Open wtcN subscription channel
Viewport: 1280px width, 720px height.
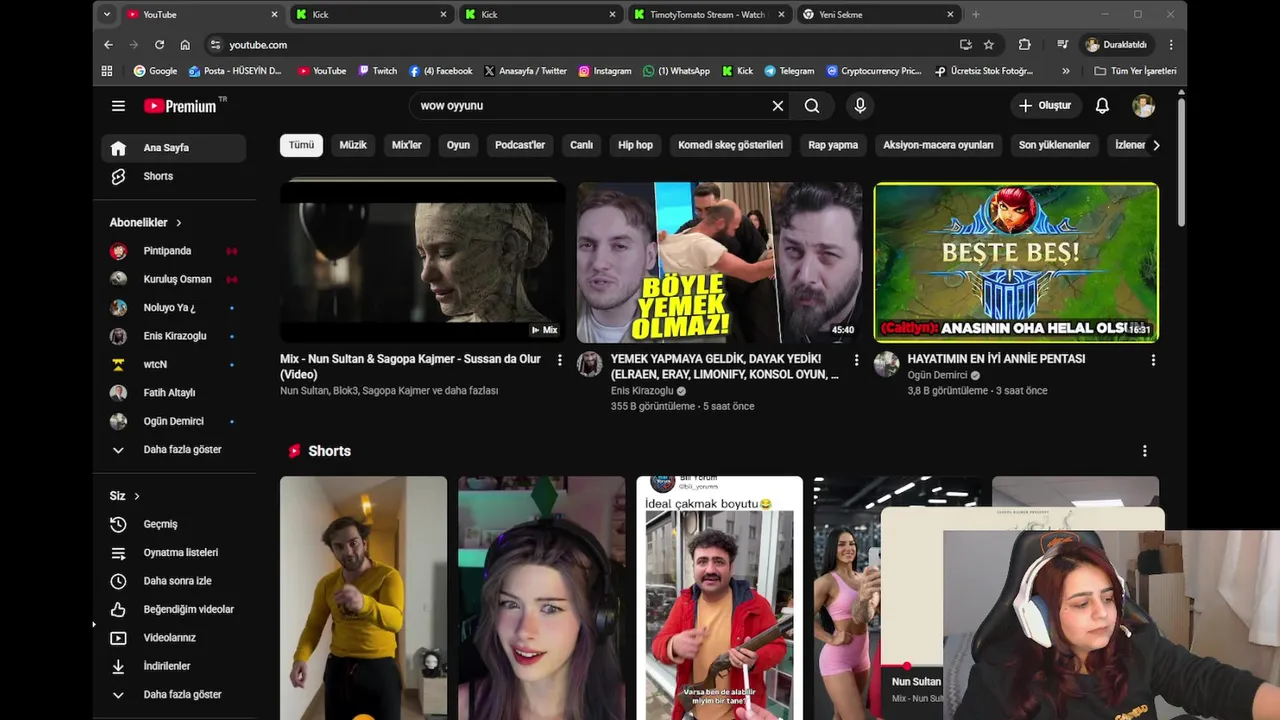[x=174, y=364]
